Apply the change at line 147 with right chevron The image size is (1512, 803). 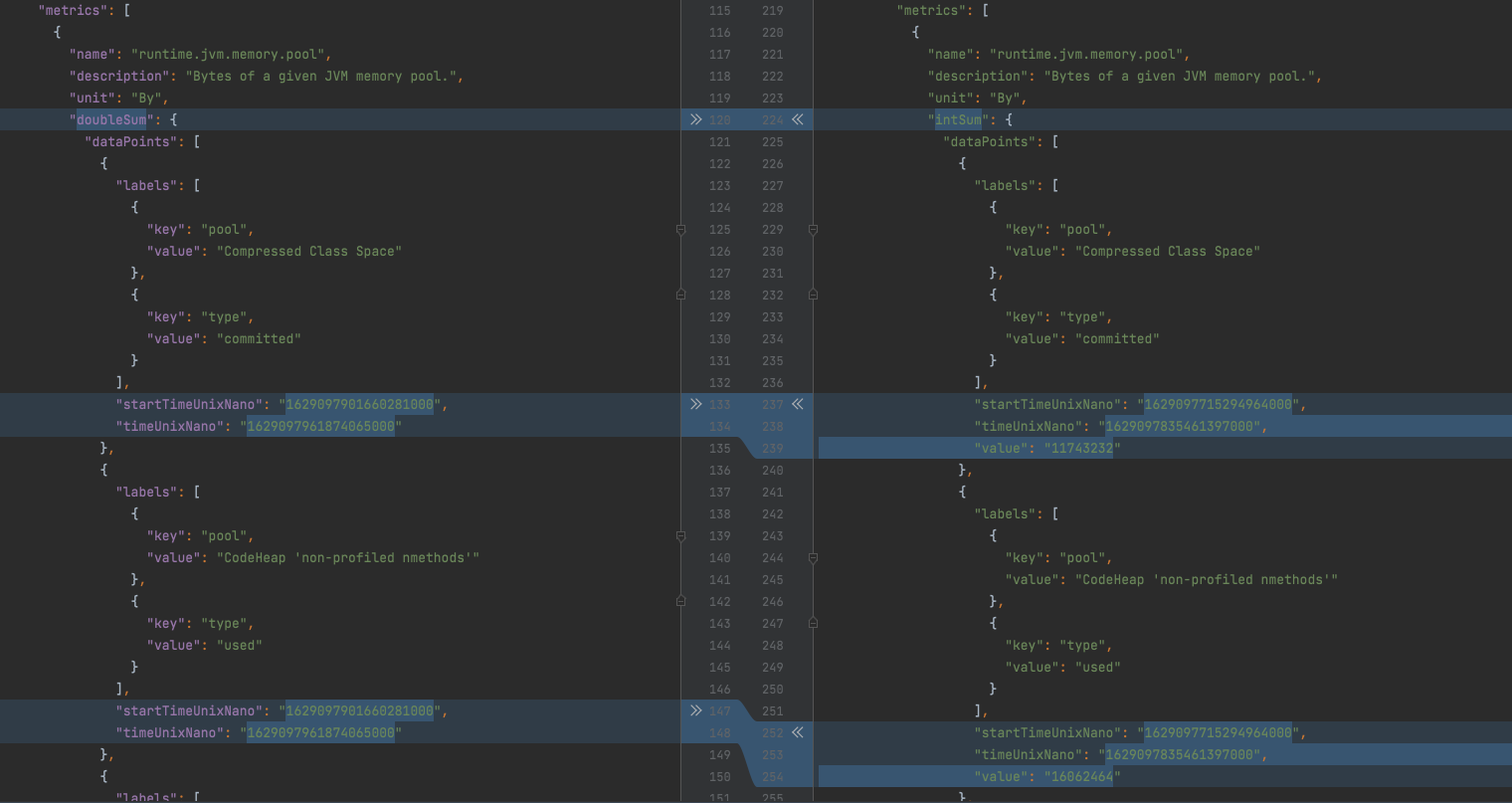click(x=695, y=710)
